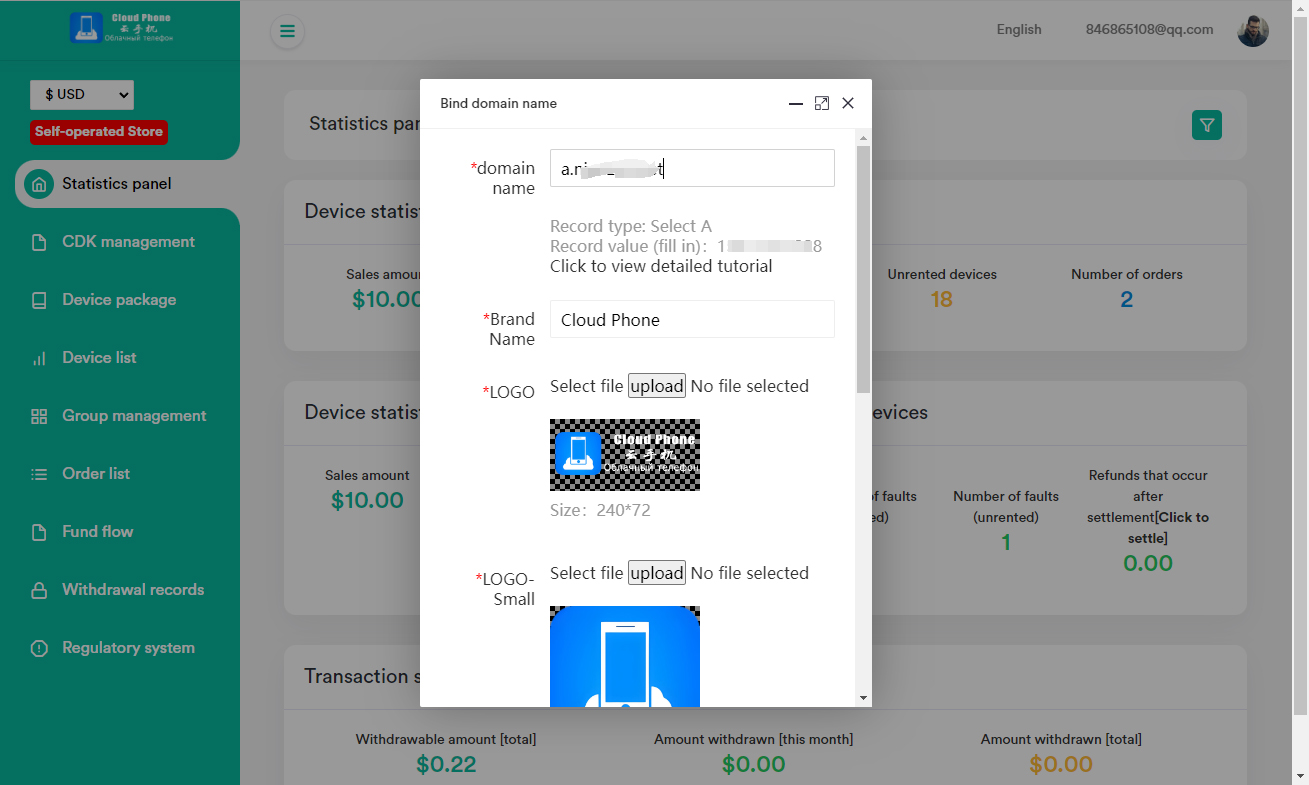Open Statistics panel menu item
Image resolution: width=1309 pixels, height=785 pixels.
pos(127,184)
